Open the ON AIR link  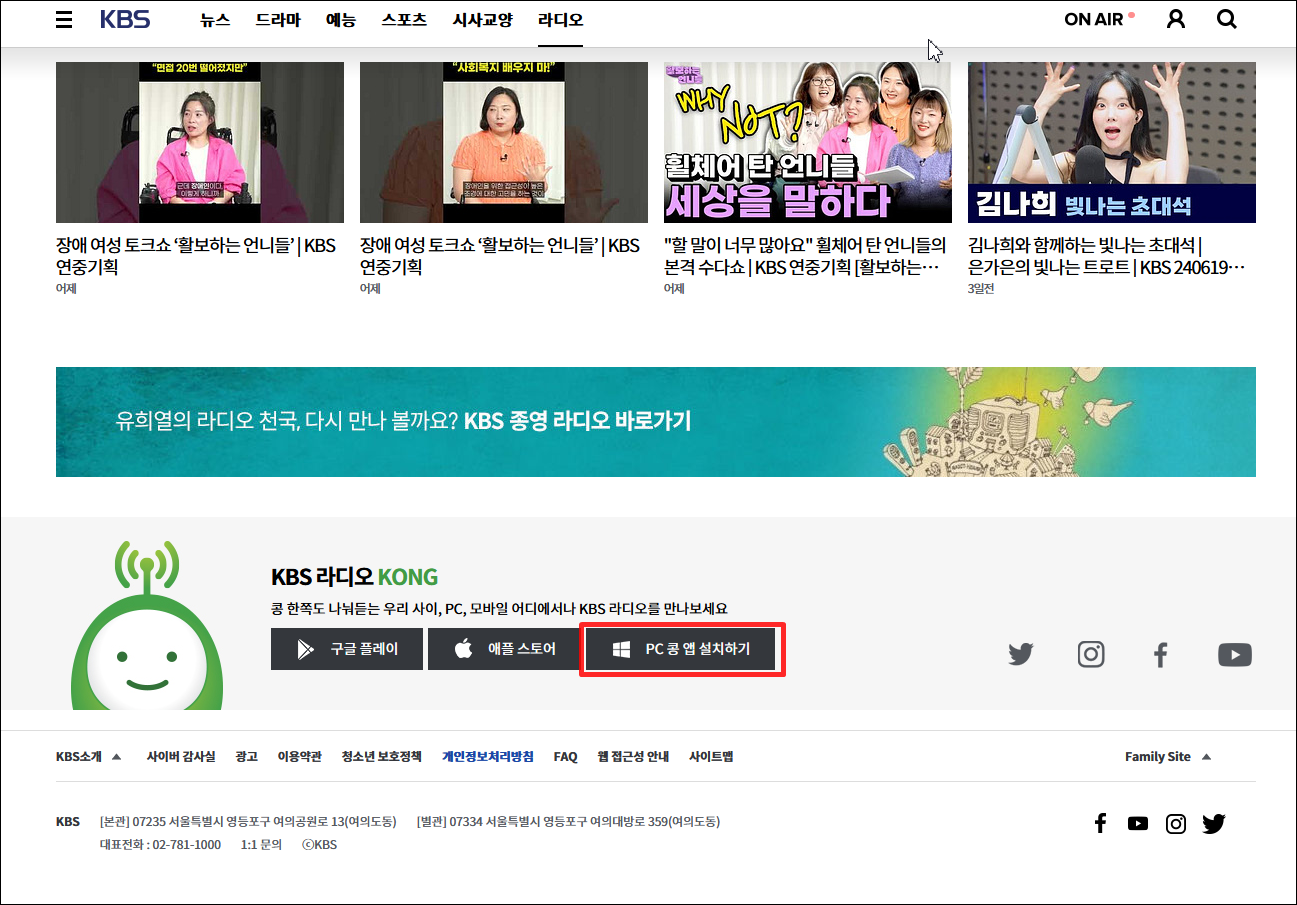coord(1099,19)
